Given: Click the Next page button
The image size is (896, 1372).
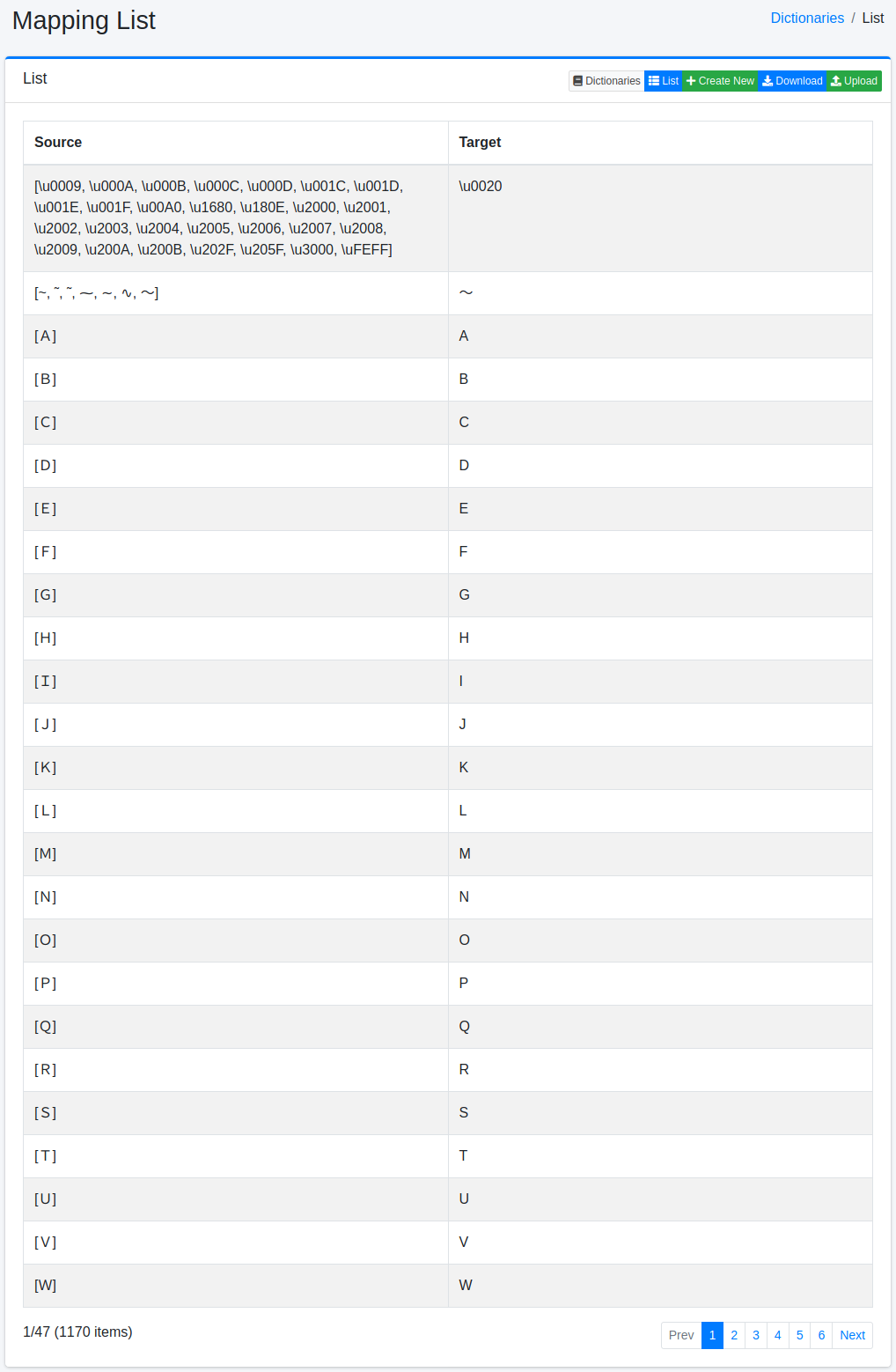Looking at the screenshot, I should pyautogui.click(x=852, y=1335).
